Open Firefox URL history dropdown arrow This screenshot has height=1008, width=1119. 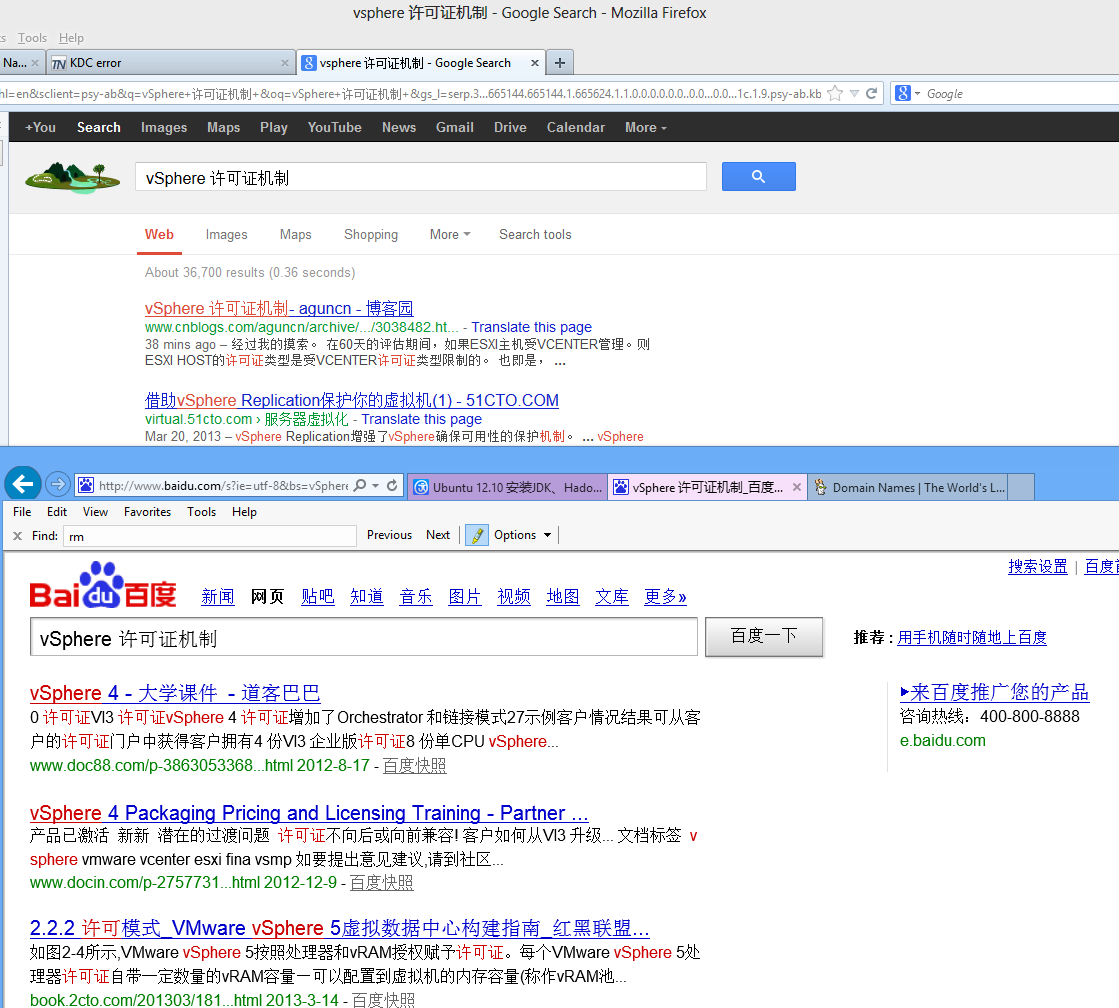[854, 94]
